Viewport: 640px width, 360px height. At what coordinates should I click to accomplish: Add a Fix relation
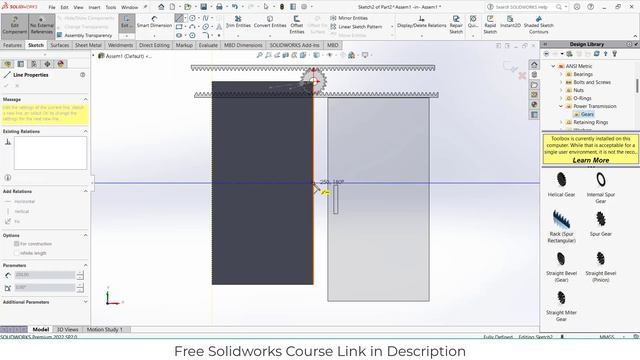pos(12,221)
